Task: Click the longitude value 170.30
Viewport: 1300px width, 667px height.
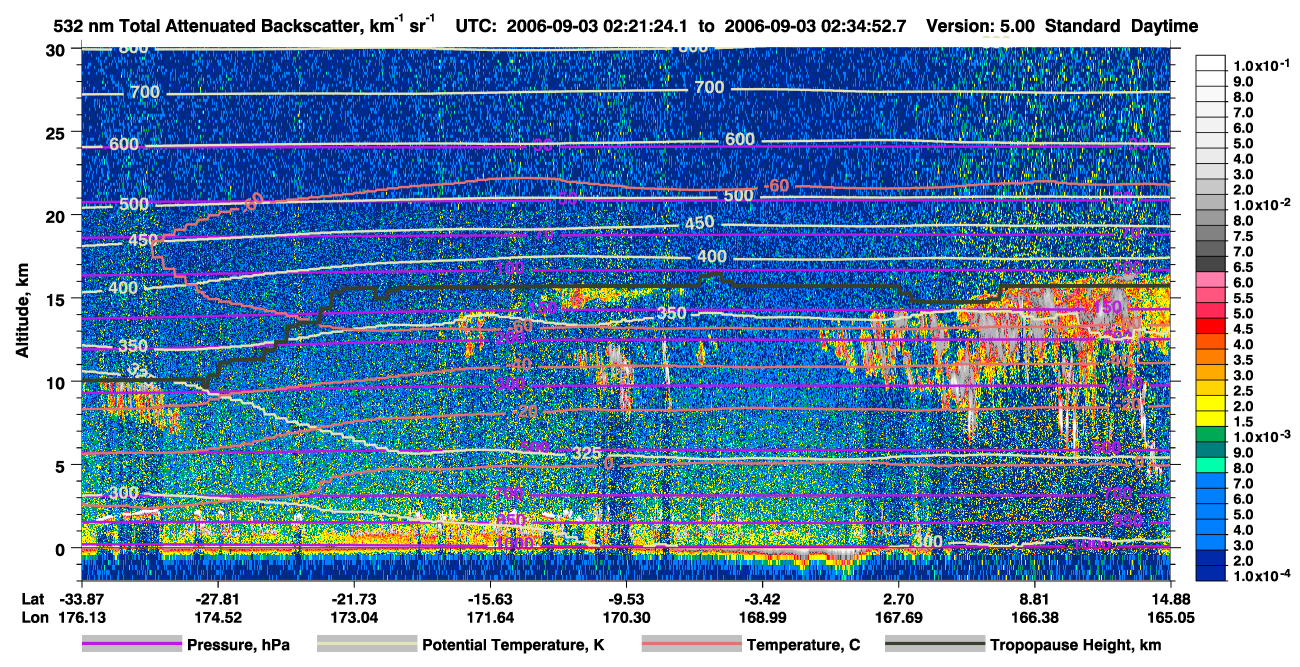Action: (627, 617)
